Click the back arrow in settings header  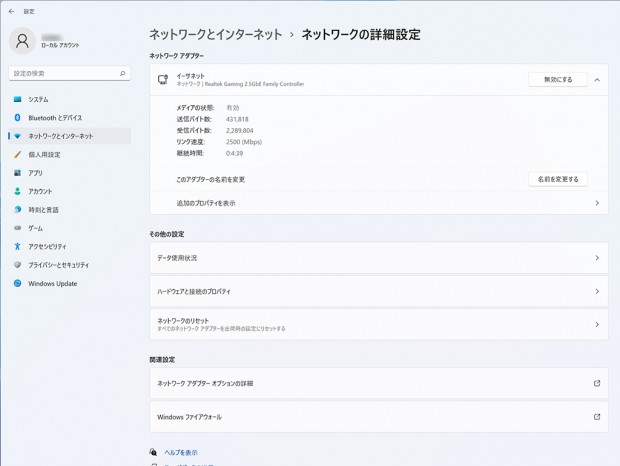[11, 11]
